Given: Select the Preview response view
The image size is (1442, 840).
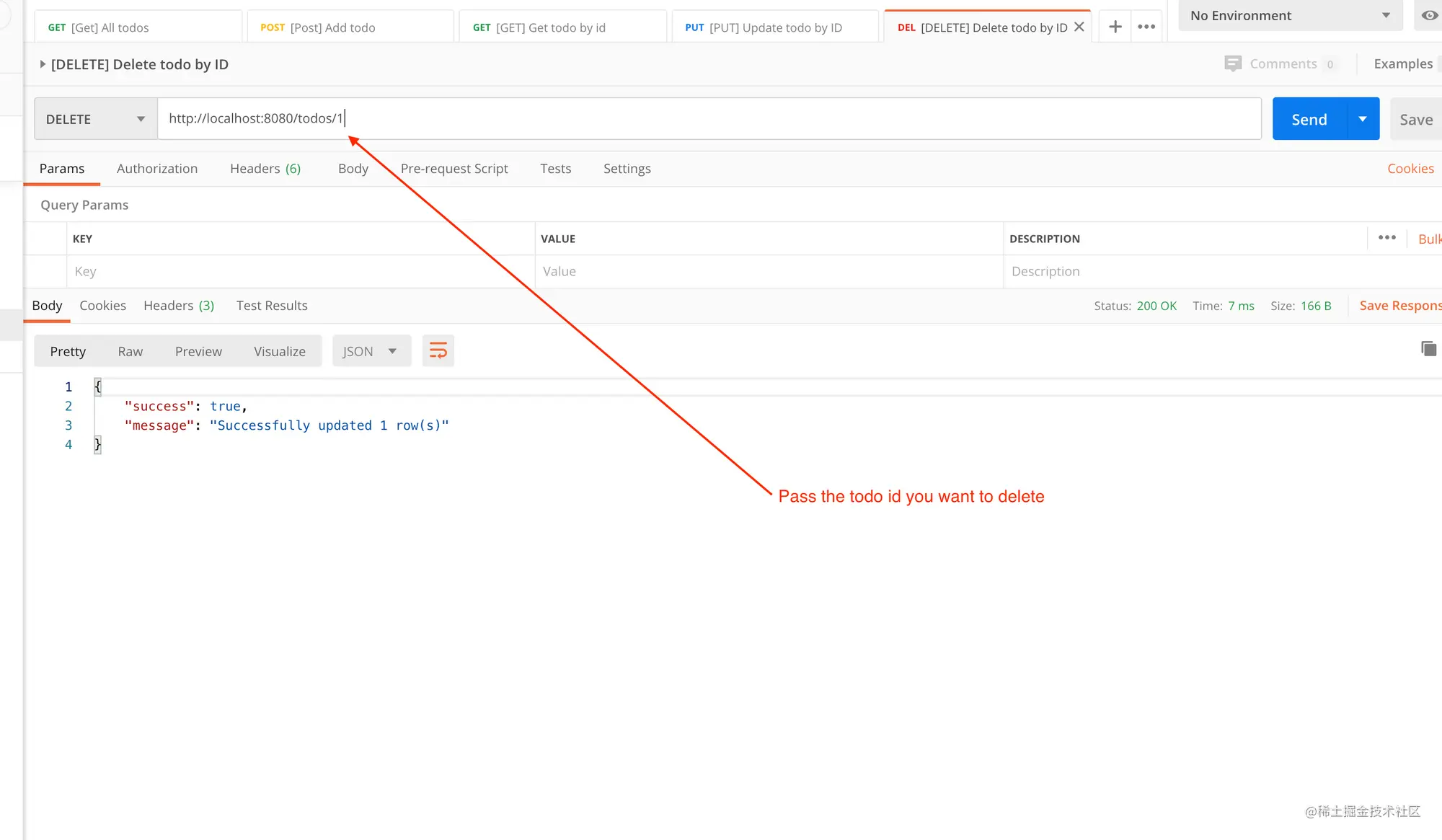Looking at the screenshot, I should (198, 352).
